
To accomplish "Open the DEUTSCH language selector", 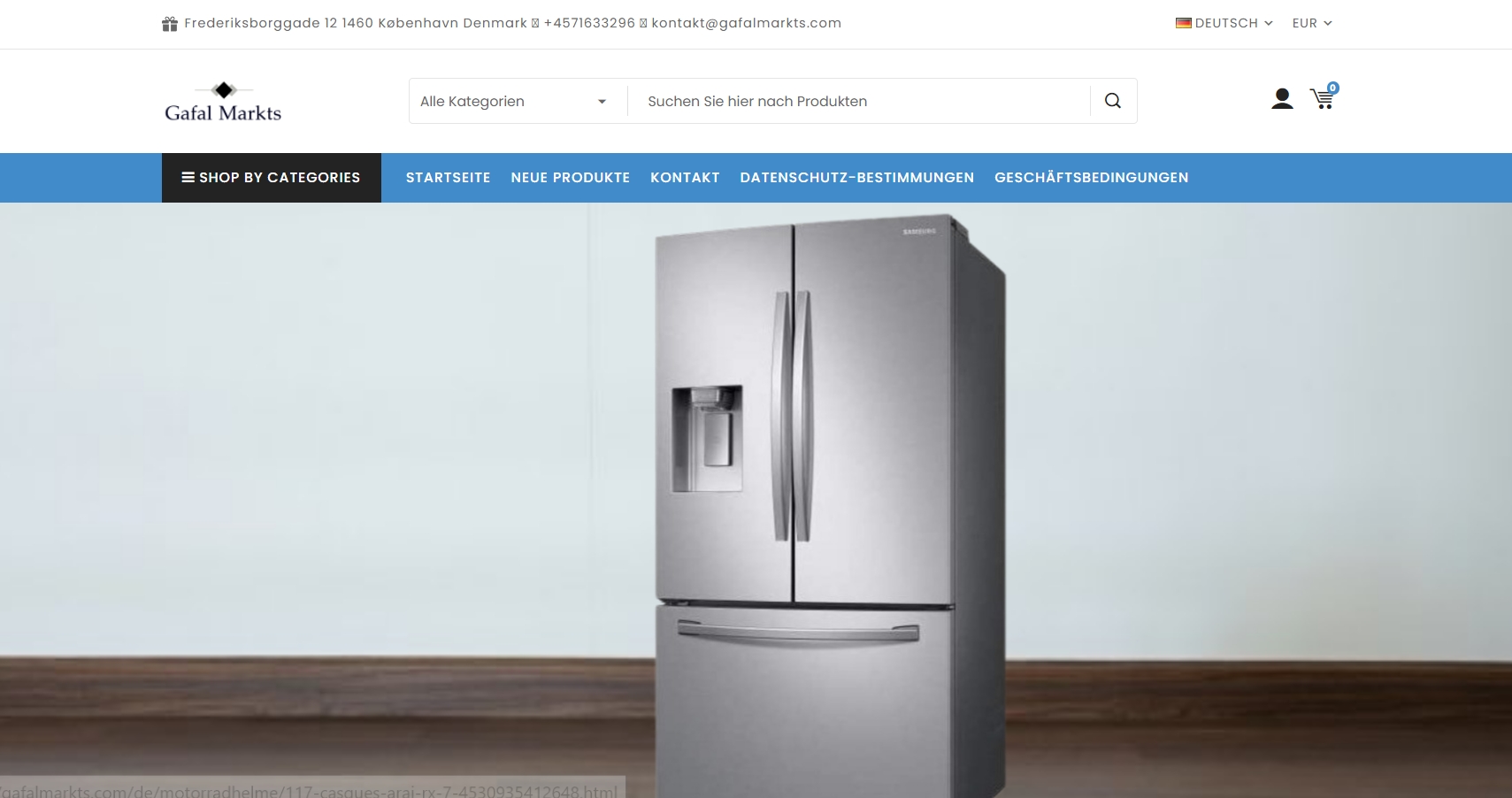I will point(1224,23).
